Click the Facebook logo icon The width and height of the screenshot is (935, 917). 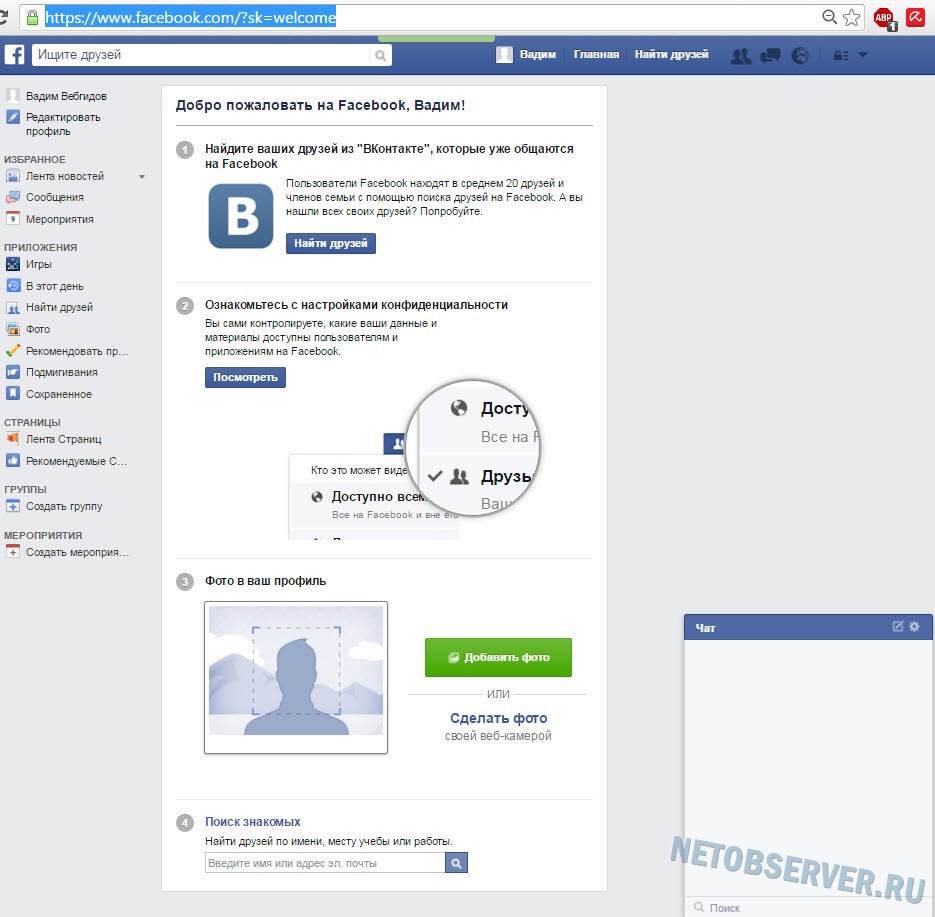click(x=14, y=55)
